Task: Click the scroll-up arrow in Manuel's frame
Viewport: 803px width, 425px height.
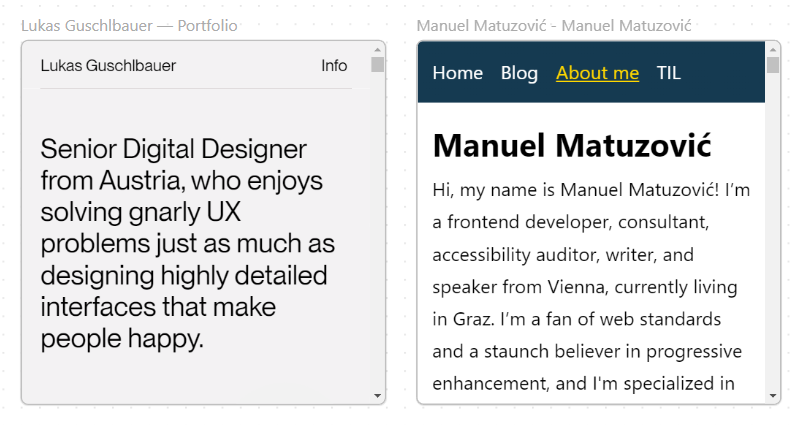Action: point(773,48)
